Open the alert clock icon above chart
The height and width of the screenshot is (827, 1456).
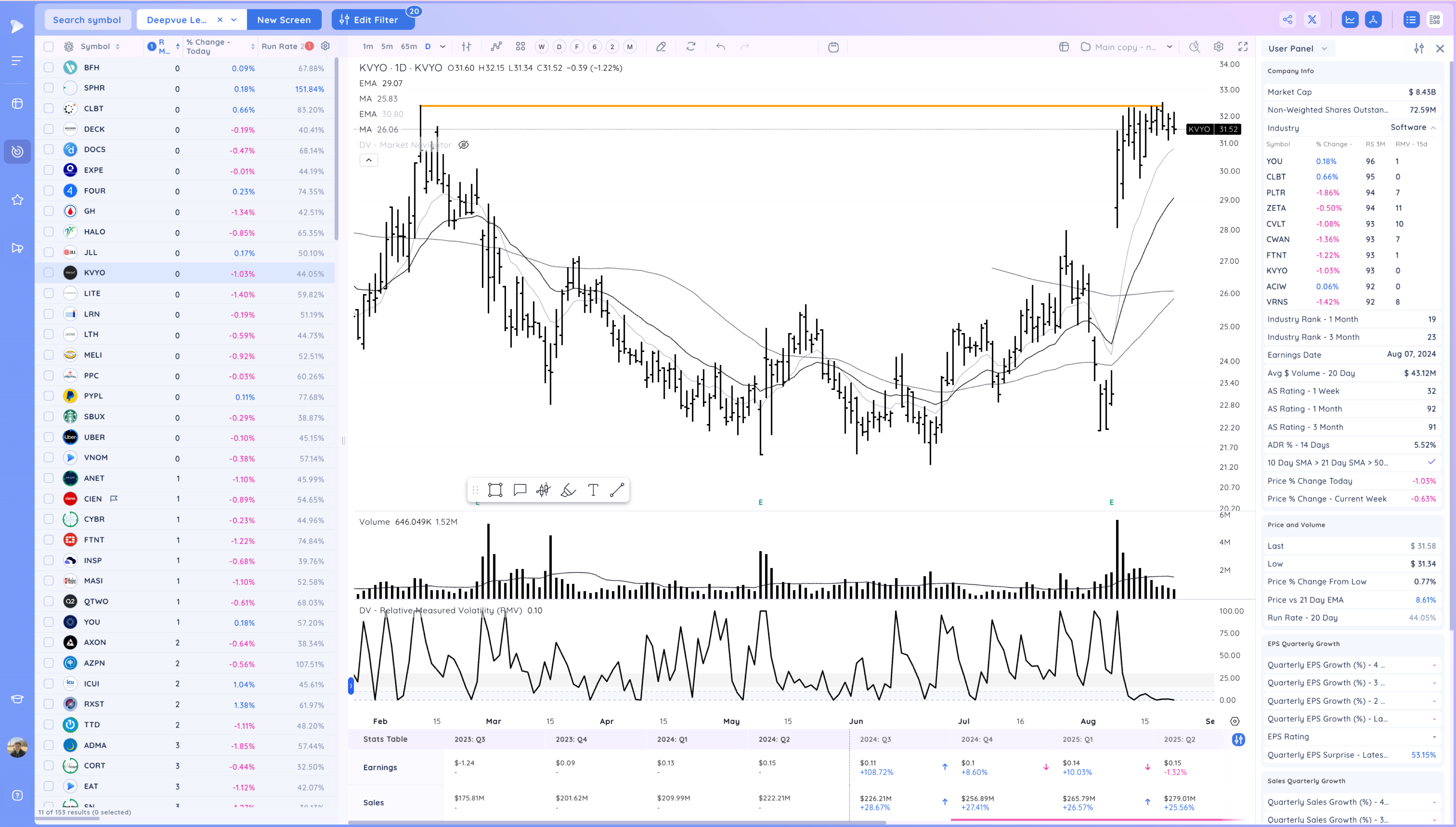pos(1195,47)
